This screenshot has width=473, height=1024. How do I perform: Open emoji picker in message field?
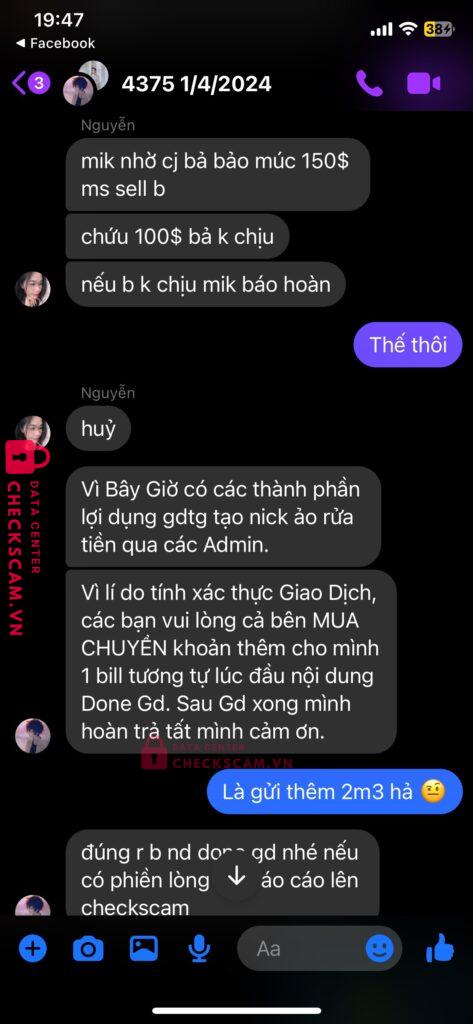[x=379, y=948]
